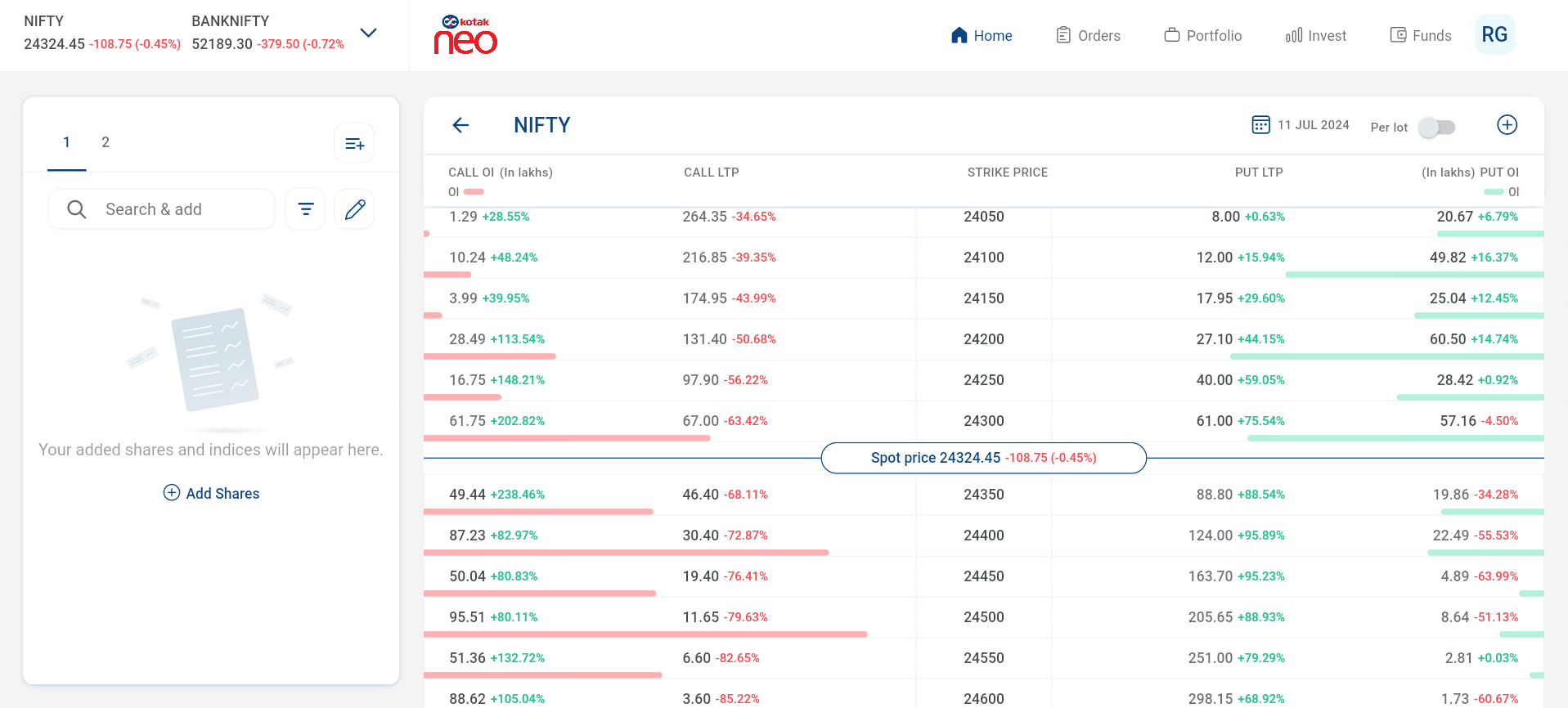This screenshot has height=708, width=1568.
Task: Click call LTP 67.00
Action: point(700,421)
